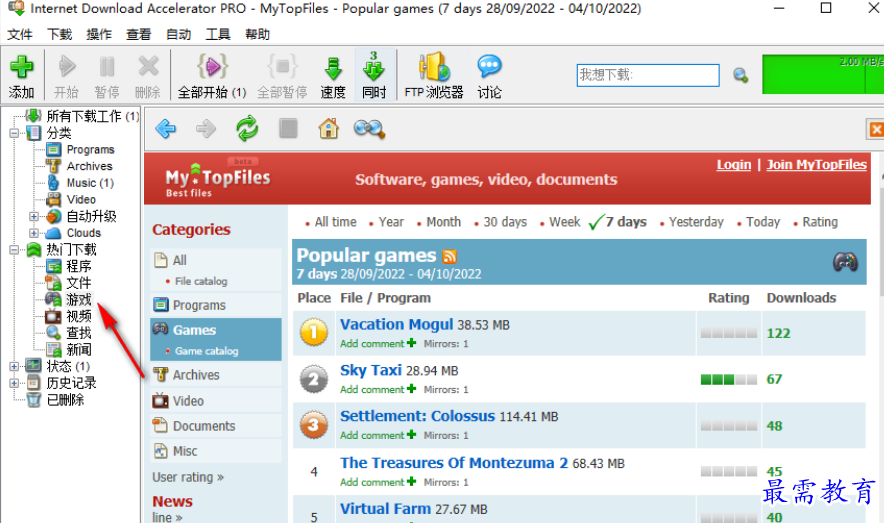Click the search globe icon beside search field
Image resolution: width=884 pixels, height=523 pixels.
pyautogui.click(x=741, y=75)
